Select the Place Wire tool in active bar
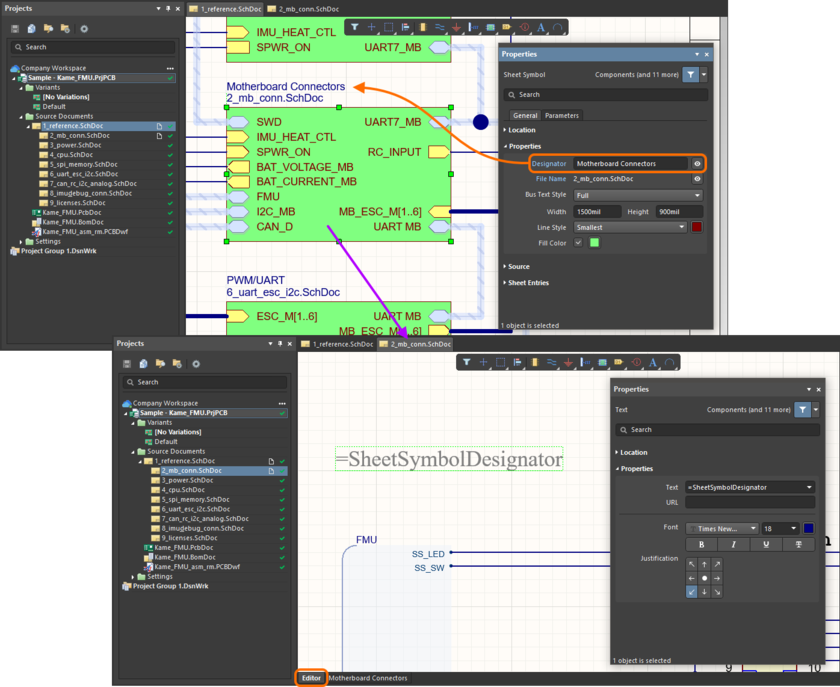The height and width of the screenshot is (687, 840). click(x=439, y=27)
